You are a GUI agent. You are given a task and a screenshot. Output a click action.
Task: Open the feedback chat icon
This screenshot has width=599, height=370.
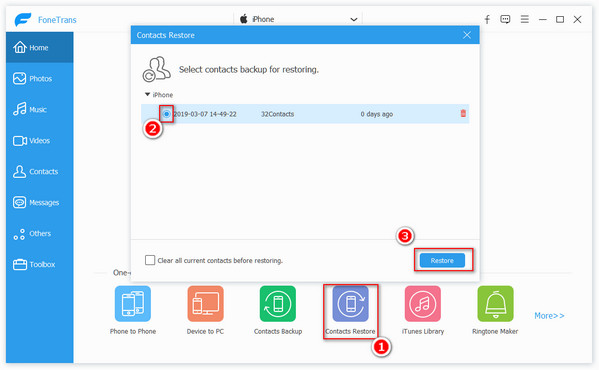tap(505, 19)
